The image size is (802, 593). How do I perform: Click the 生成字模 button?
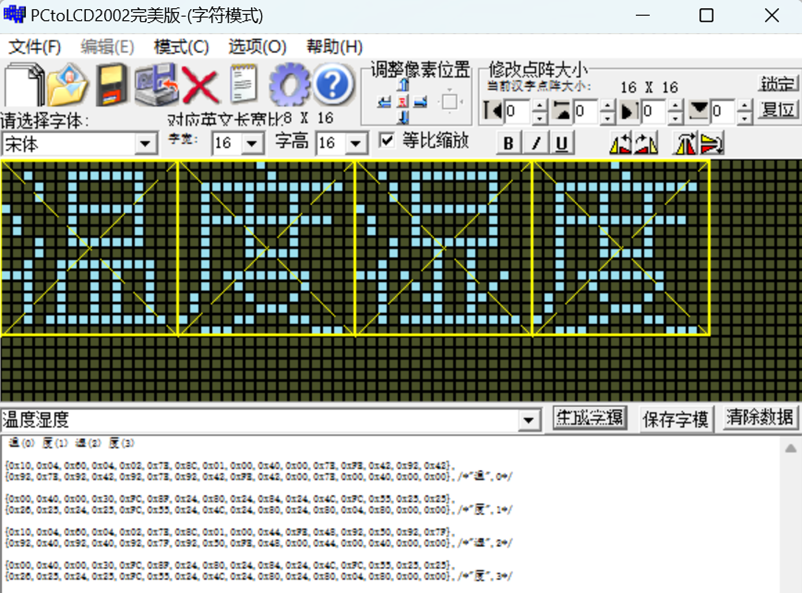[589, 418]
